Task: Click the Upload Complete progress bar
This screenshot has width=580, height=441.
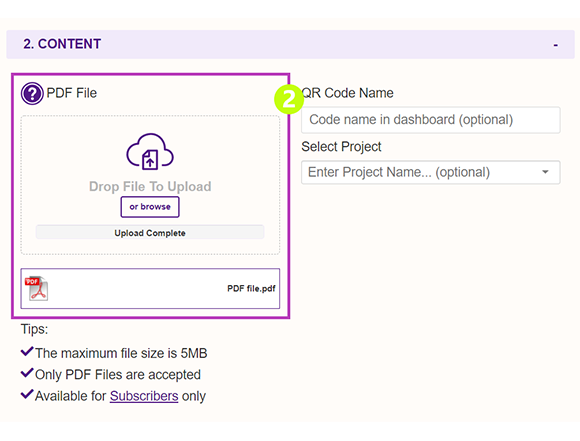Action: [150, 233]
